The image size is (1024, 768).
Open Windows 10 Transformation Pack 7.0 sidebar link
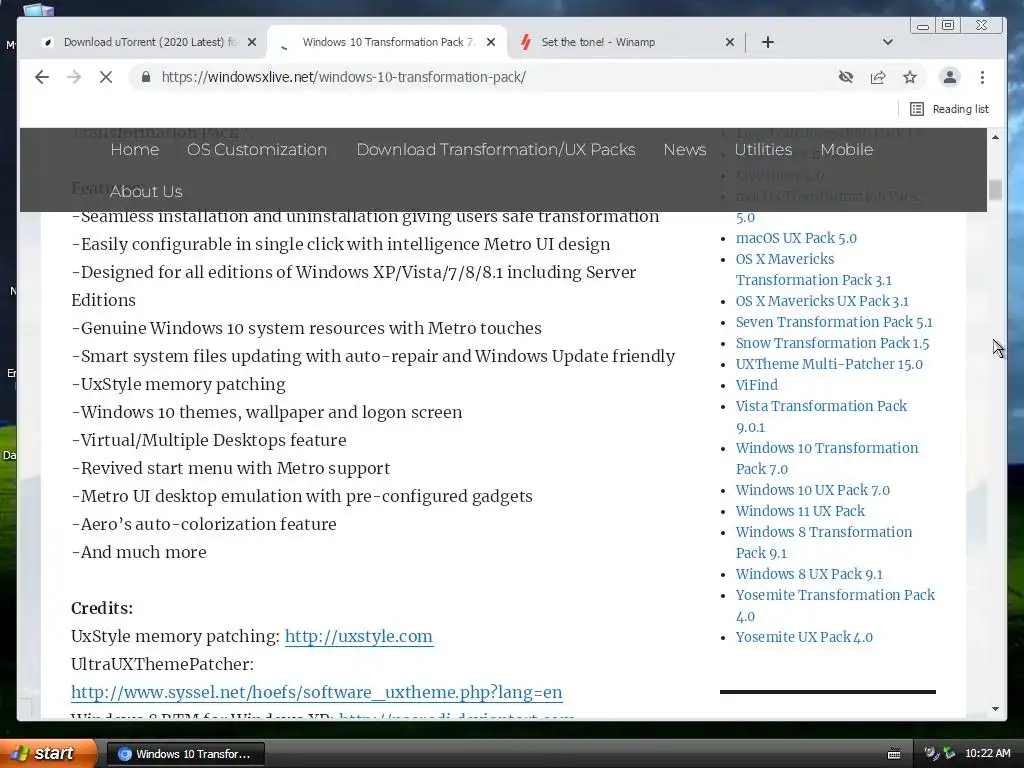click(827, 458)
